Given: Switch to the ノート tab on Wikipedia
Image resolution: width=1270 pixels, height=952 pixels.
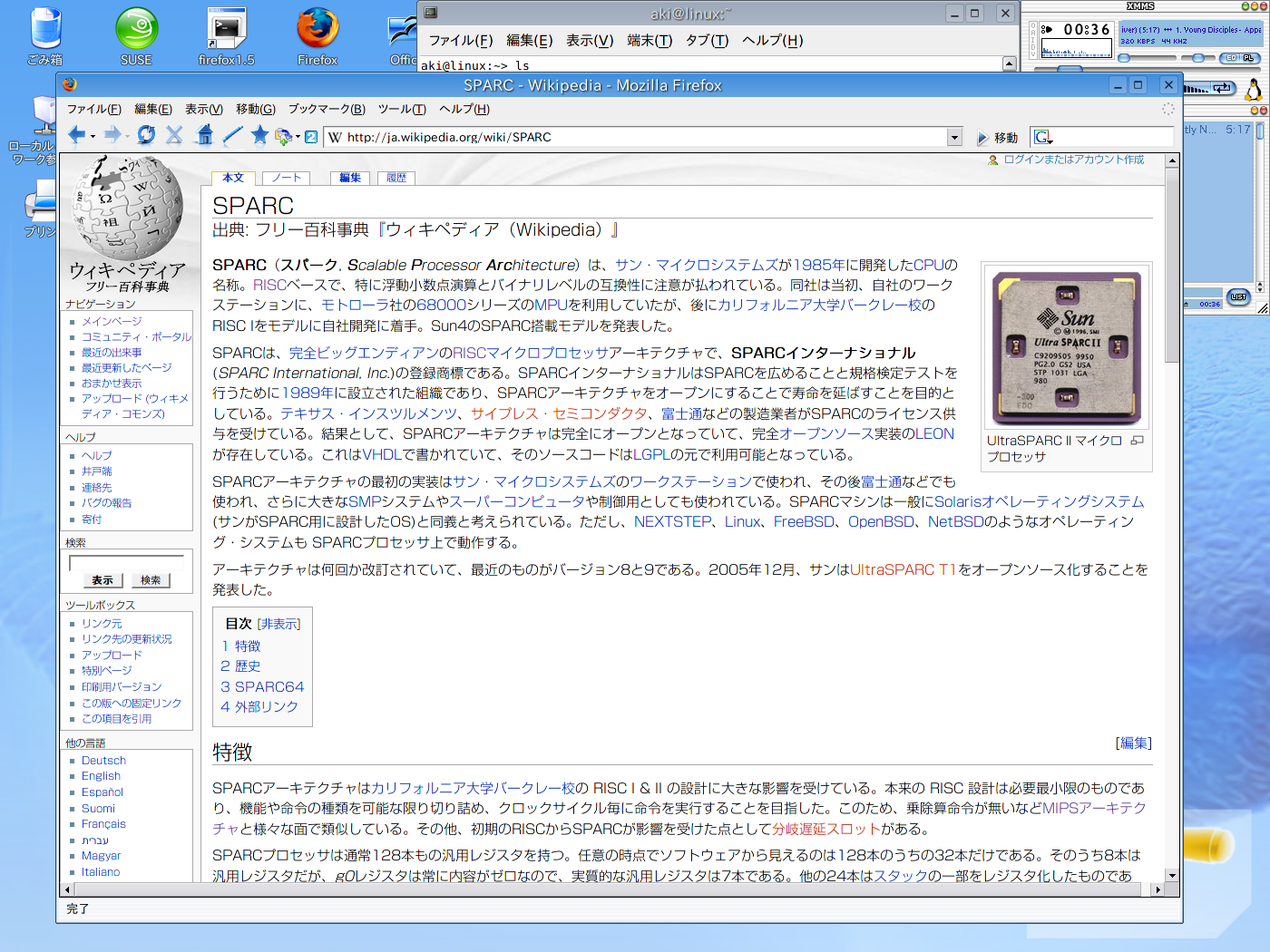Looking at the screenshot, I should (286, 178).
